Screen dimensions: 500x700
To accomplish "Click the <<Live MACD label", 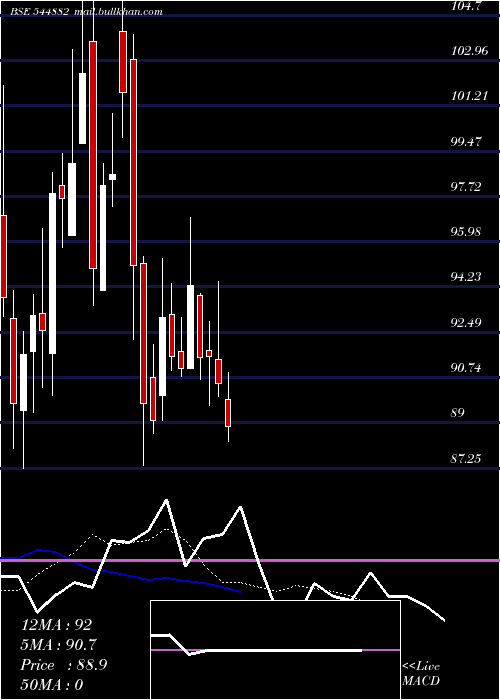I will point(421,673).
